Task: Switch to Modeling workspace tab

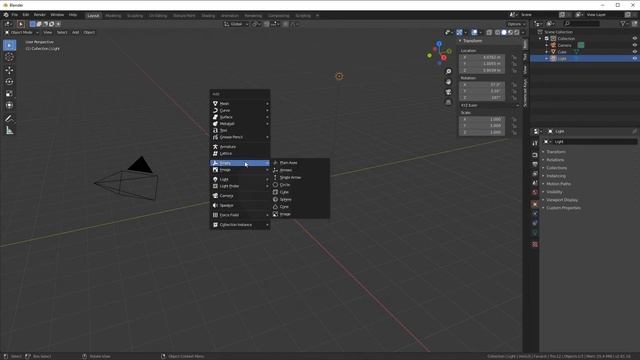Action: pyautogui.click(x=113, y=16)
